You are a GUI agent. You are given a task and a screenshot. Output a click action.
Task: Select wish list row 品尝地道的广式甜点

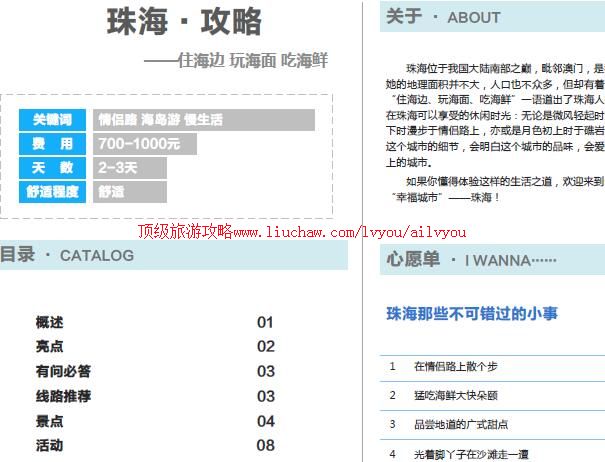(x=462, y=424)
